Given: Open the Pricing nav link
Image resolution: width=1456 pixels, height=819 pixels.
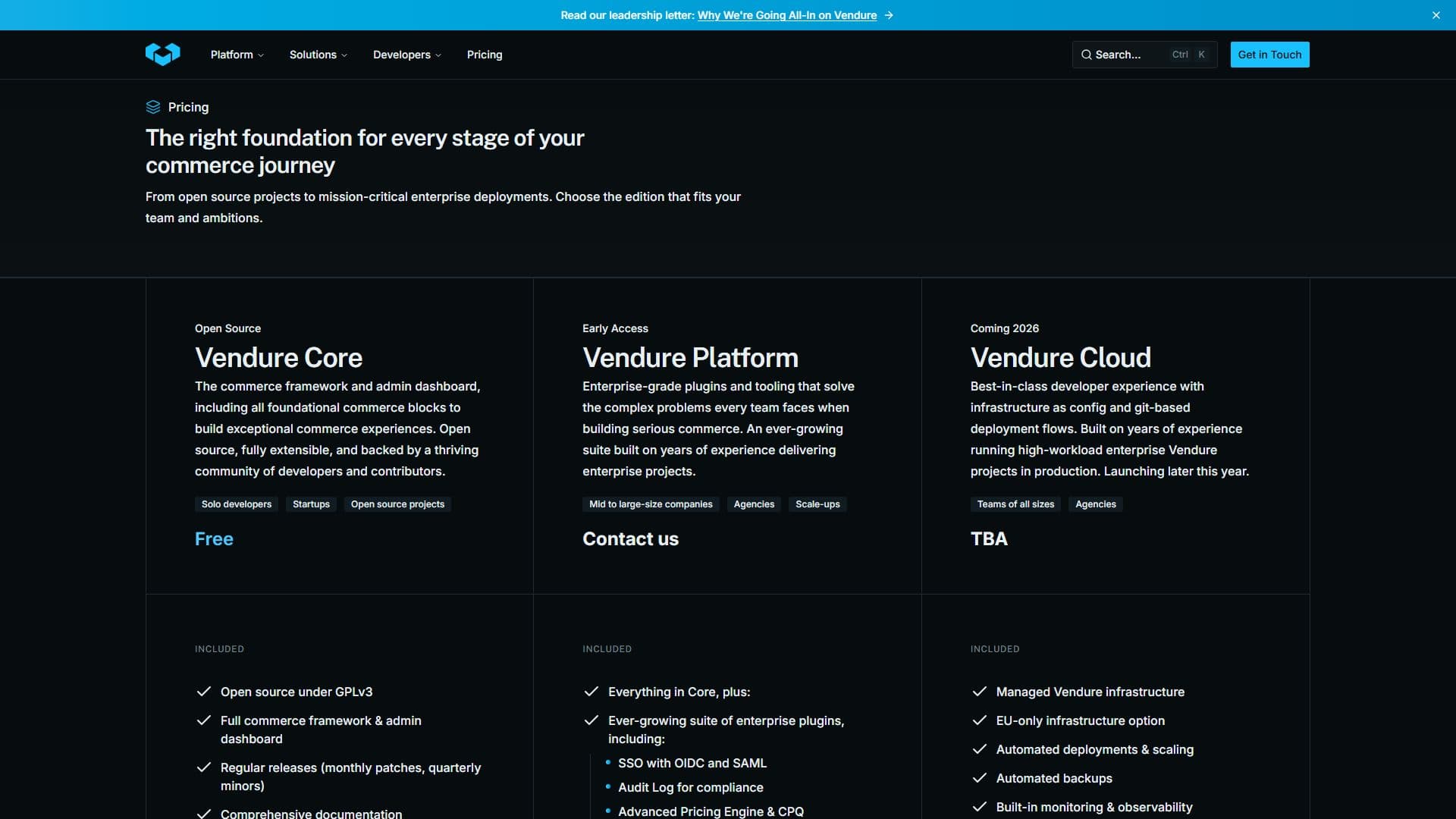Looking at the screenshot, I should pyautogui.click(x=485, y=55).
